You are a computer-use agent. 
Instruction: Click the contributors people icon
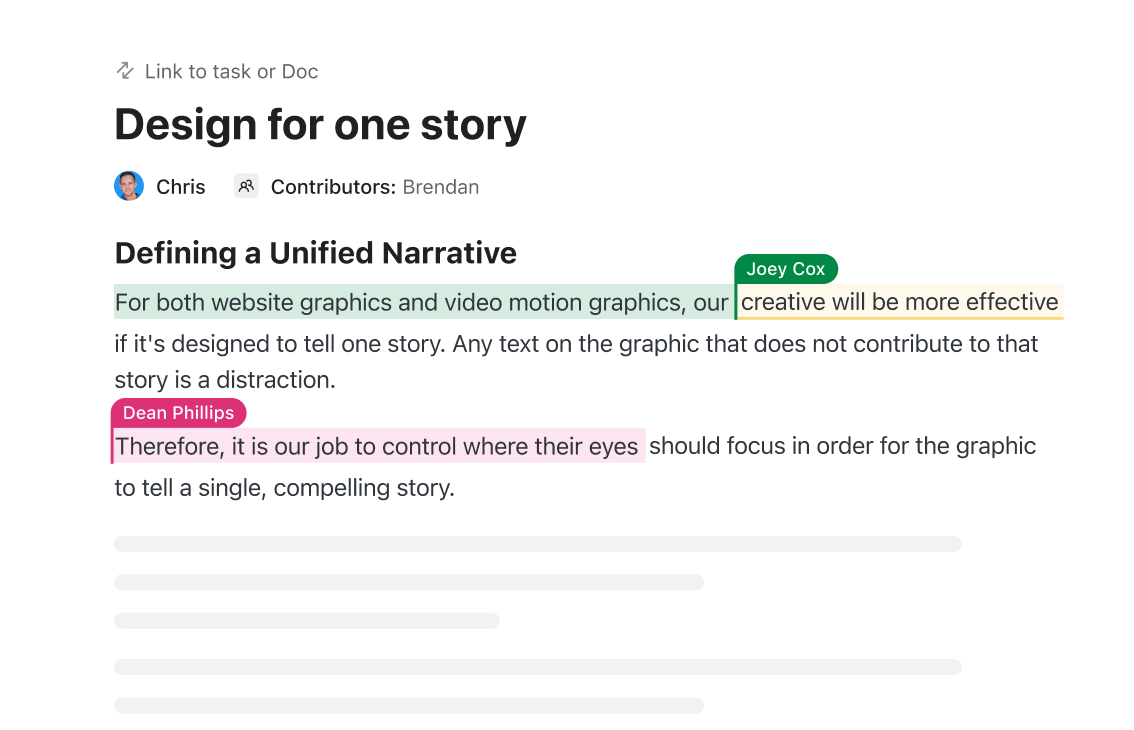point(246,186)
